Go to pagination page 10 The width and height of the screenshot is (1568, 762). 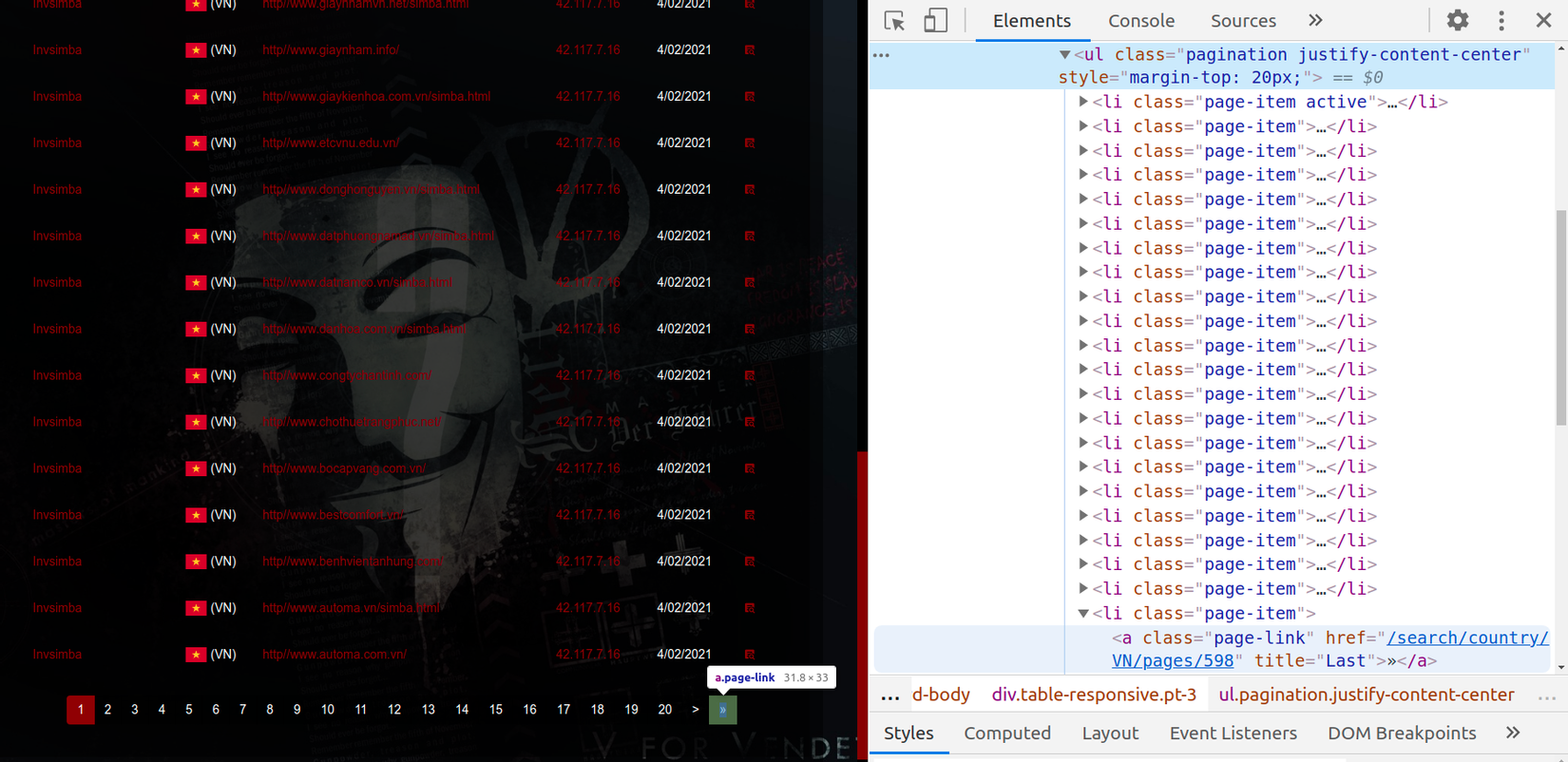(328, 710)
